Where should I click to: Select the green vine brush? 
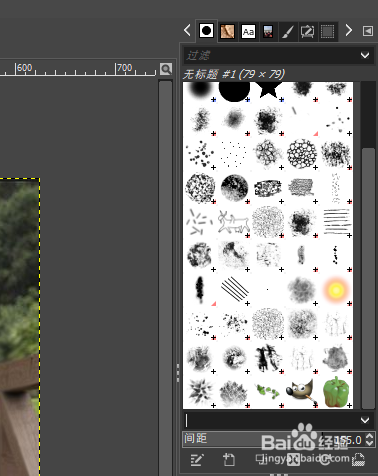(268, 392)
